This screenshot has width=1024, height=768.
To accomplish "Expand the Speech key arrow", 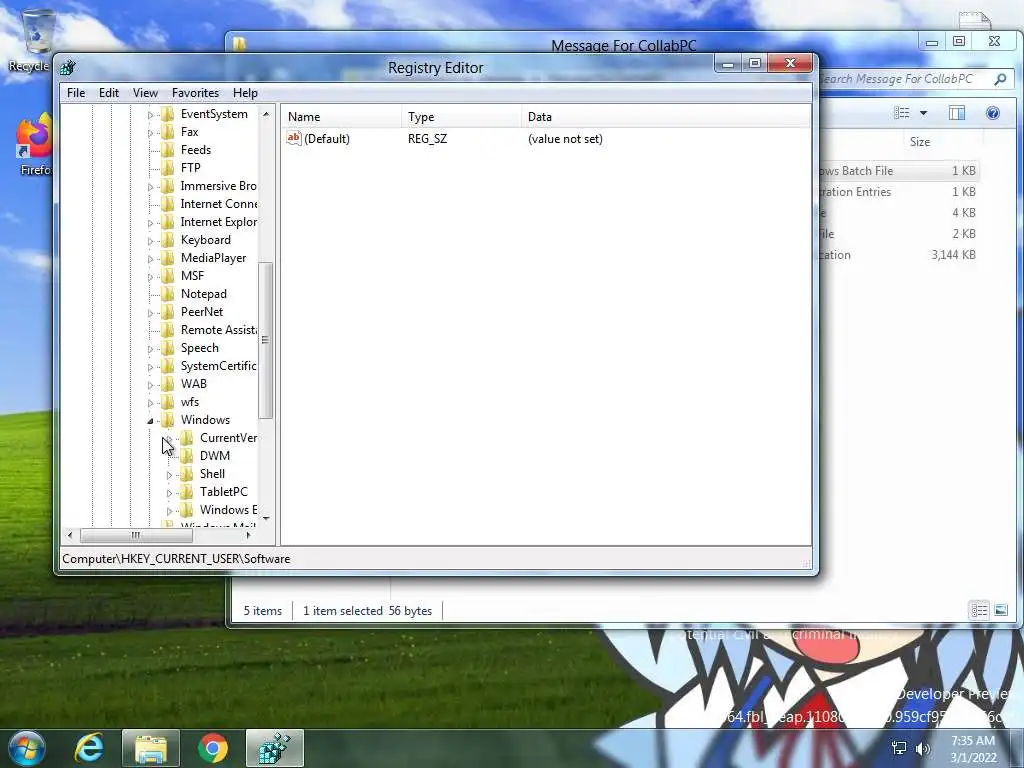I will [x=150, y=349].
